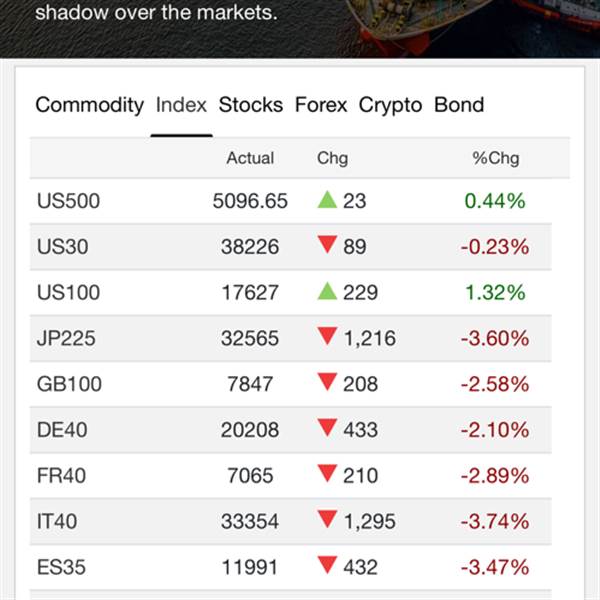Viewport: 600px width, 600px height.
Task: View the Bond tab
Action: 459,105
